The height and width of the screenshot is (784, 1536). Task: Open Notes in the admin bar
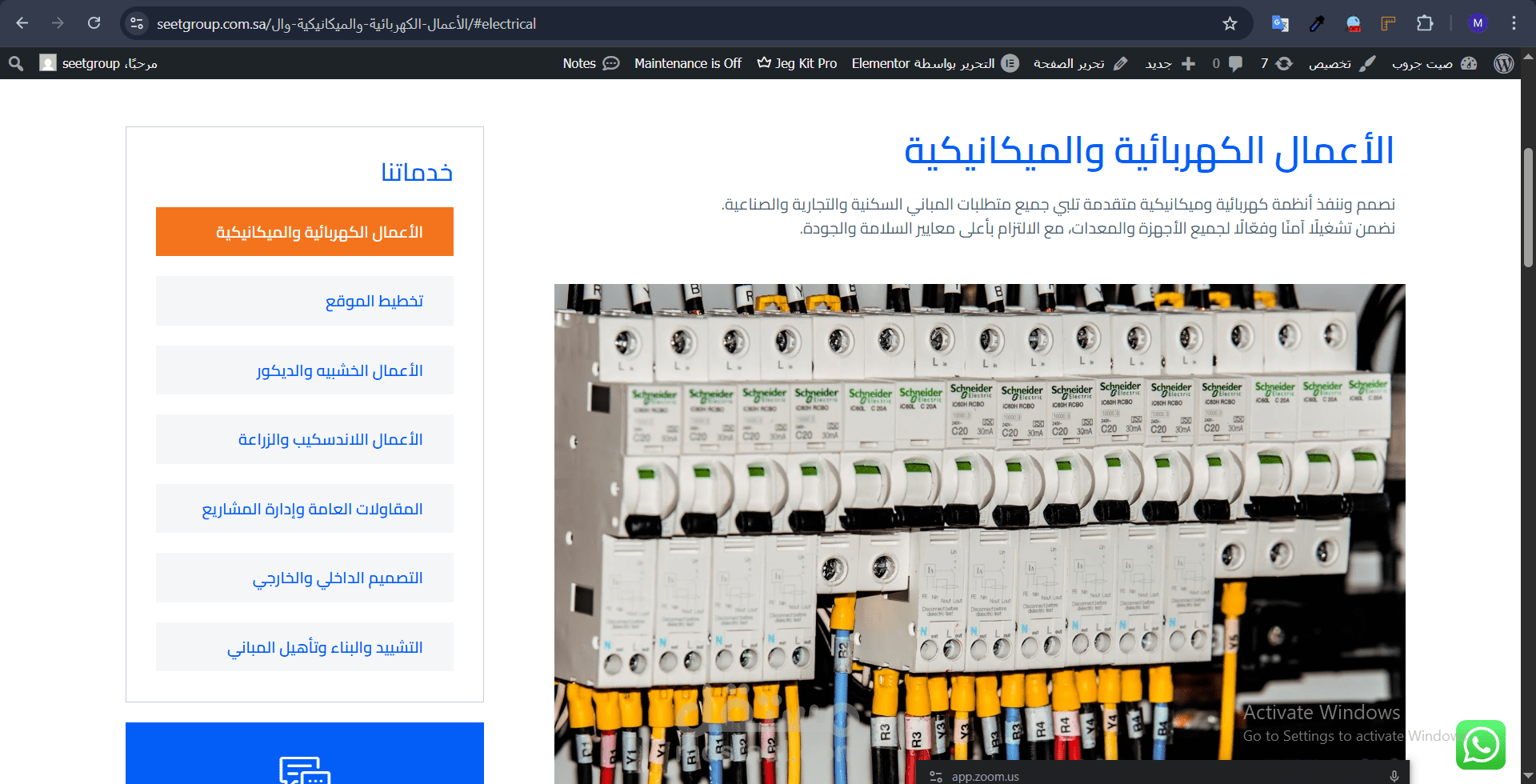[x=591, y=63]
